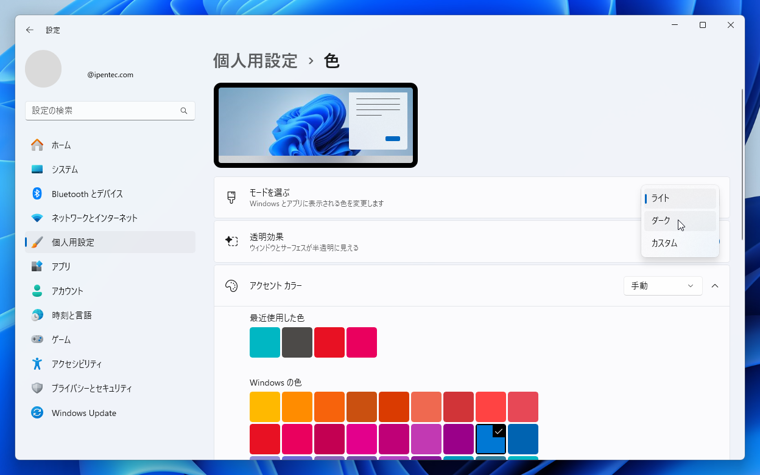Image resolution: width=760 pixels, height=475 pixels.
Task: Click 個人用設定 in the breadcrumb
Action: [255, 61]
